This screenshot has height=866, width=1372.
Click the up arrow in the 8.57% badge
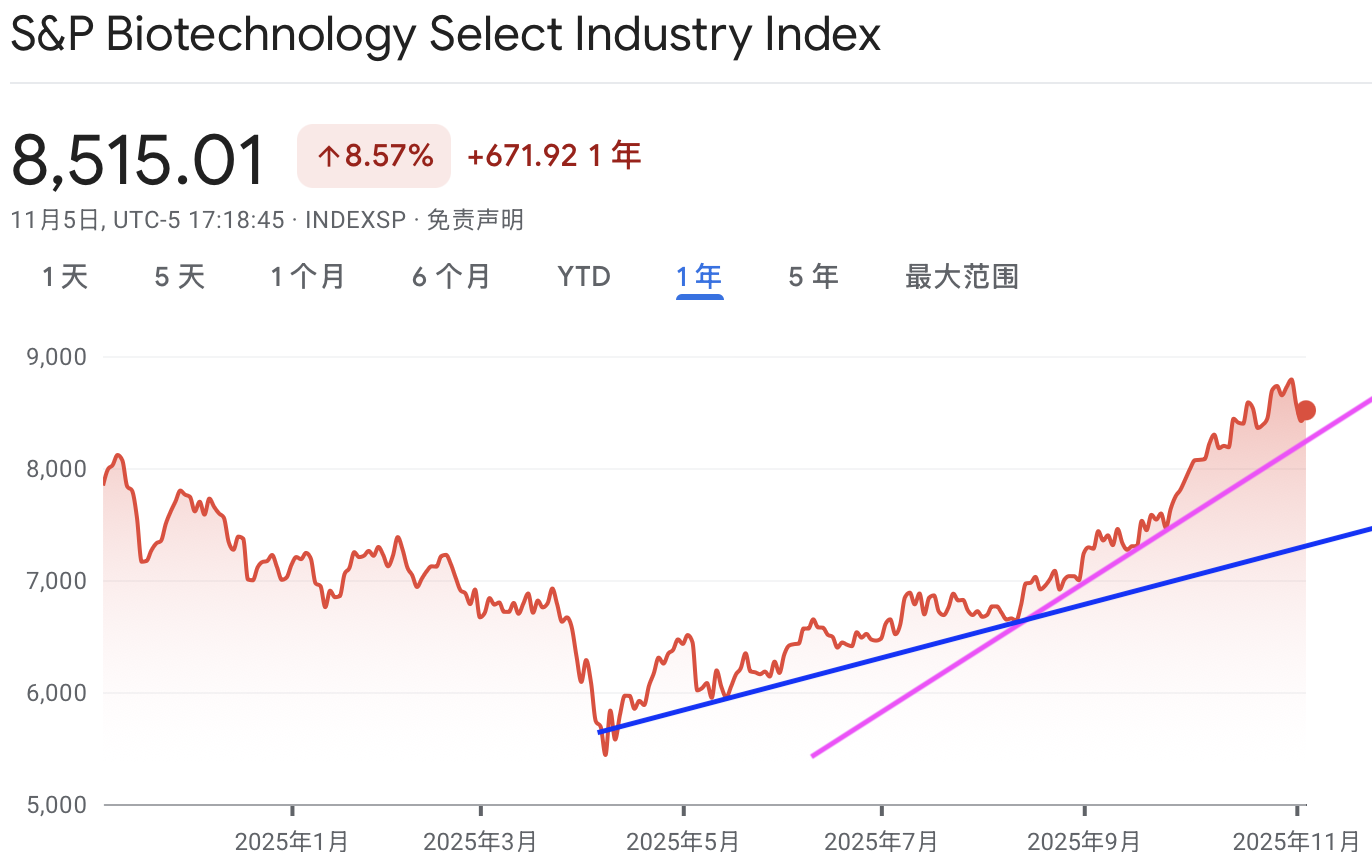tap(329, 156)
